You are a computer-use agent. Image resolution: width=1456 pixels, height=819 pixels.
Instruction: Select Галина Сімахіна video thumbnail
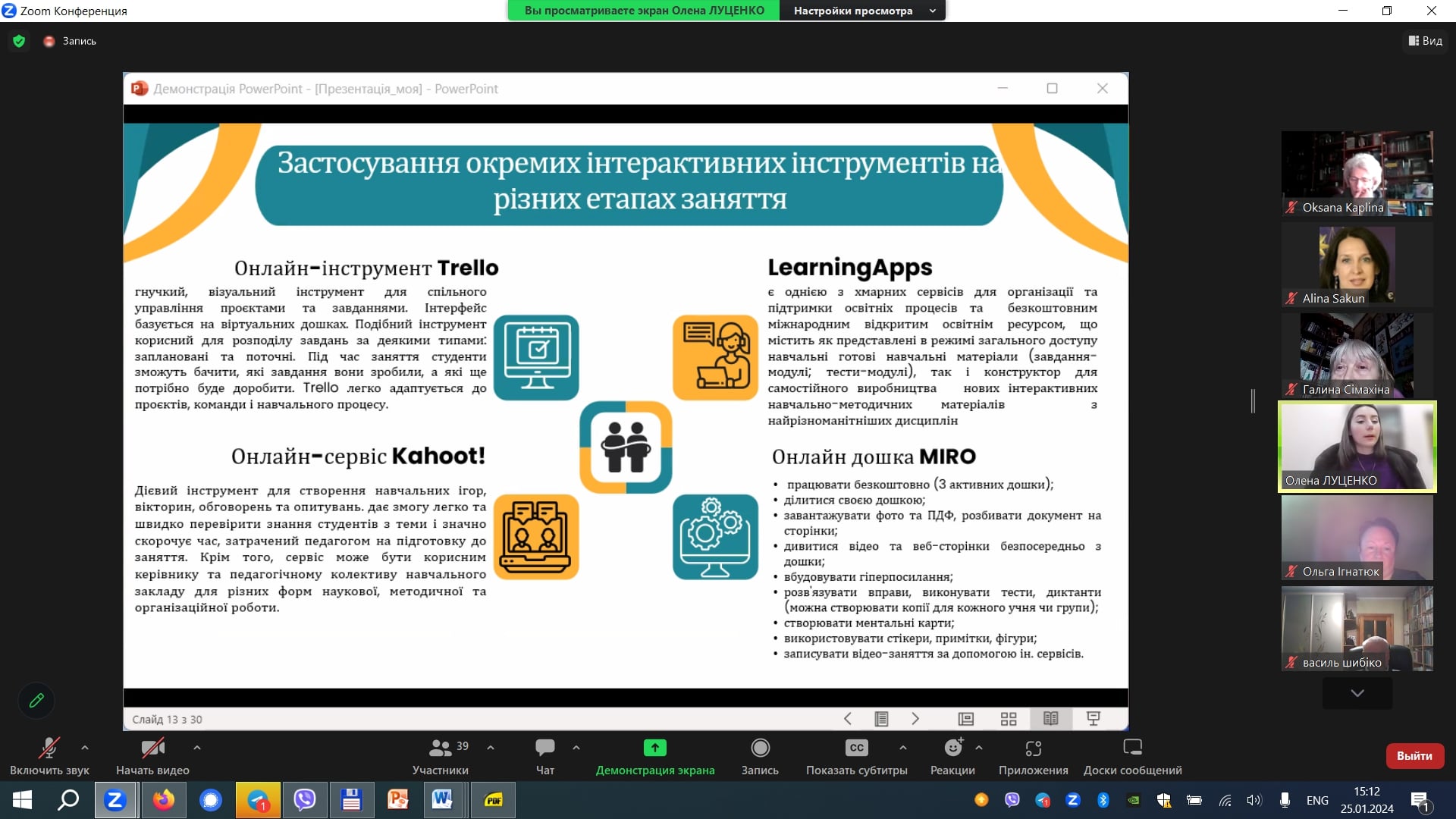1357,356
